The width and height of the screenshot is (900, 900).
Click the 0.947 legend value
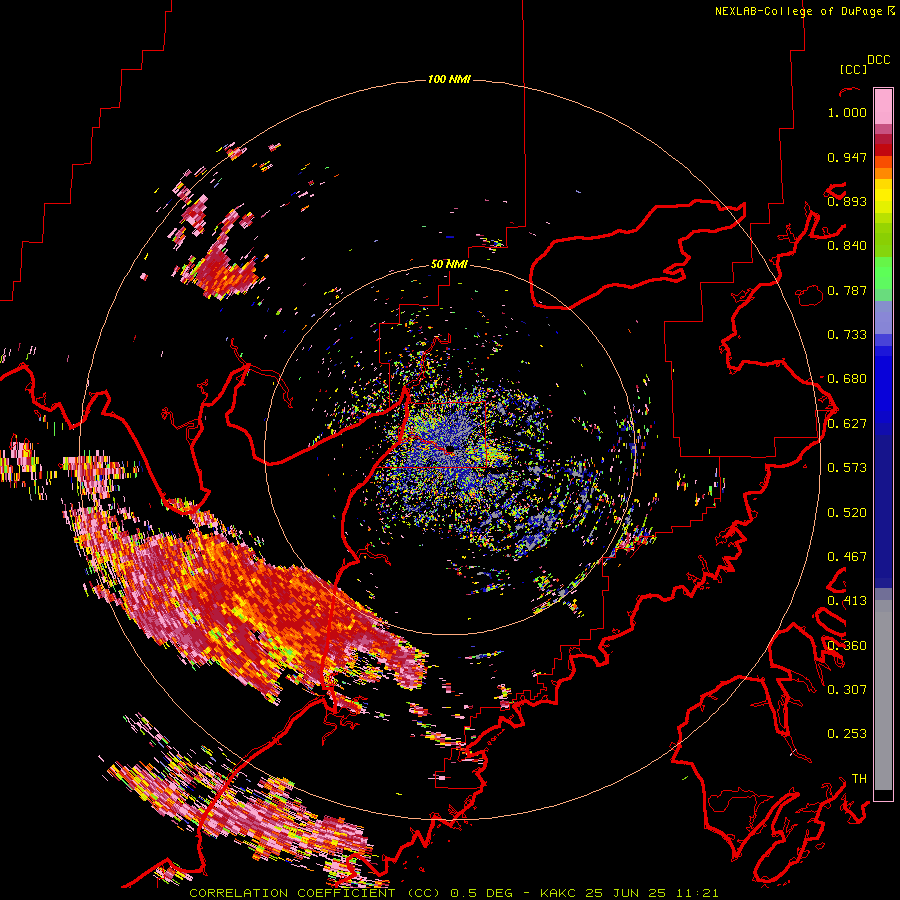pyautogui.click(x=847, y=157)
